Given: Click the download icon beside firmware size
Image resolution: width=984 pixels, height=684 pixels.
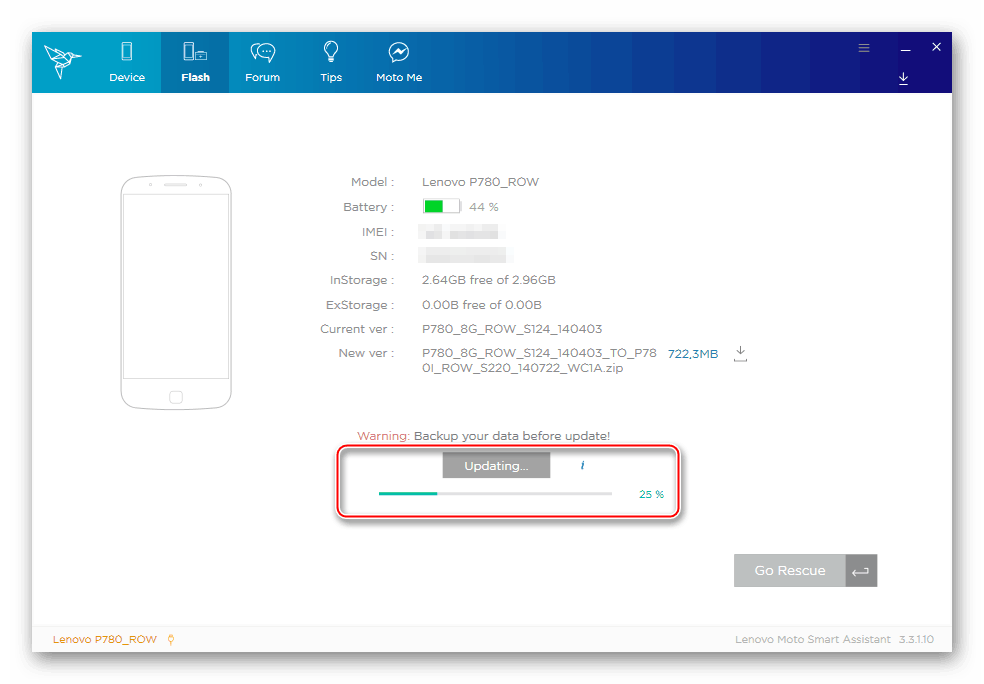Looking at the screenshot, I should coord(740,354).
